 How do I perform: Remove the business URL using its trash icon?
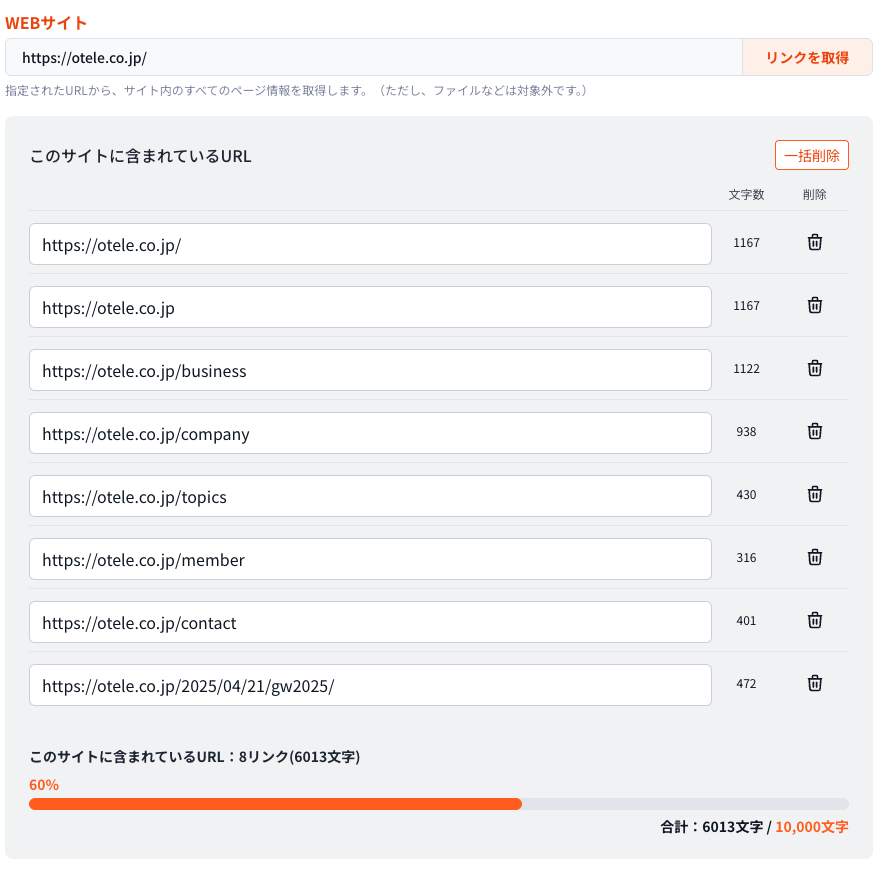tap(814, 369)
